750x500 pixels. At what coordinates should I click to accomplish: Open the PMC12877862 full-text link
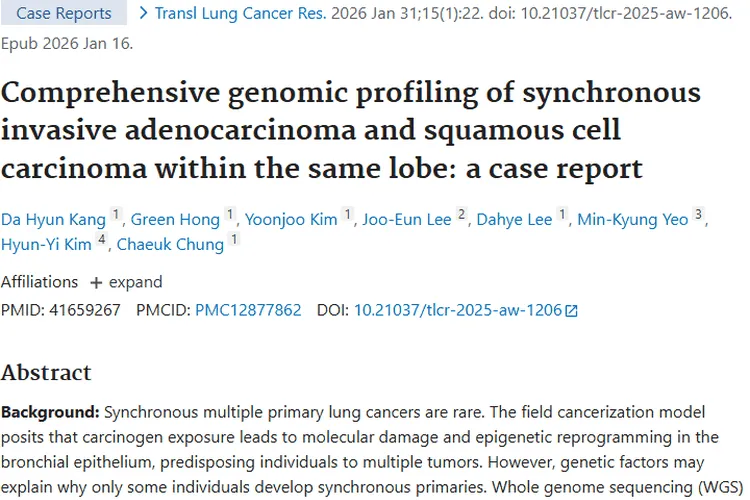248,310
